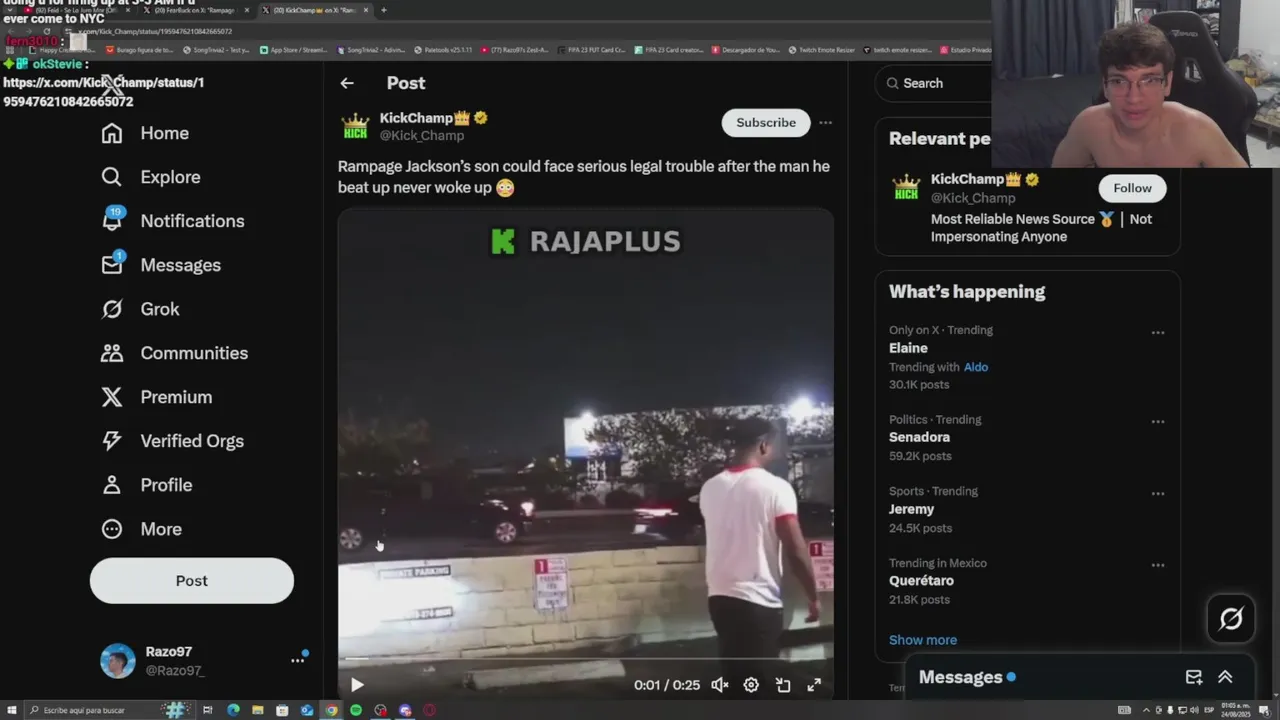Open the Elaine trending topic
This screenshot has height=720, width=1280.
[908, 348]
